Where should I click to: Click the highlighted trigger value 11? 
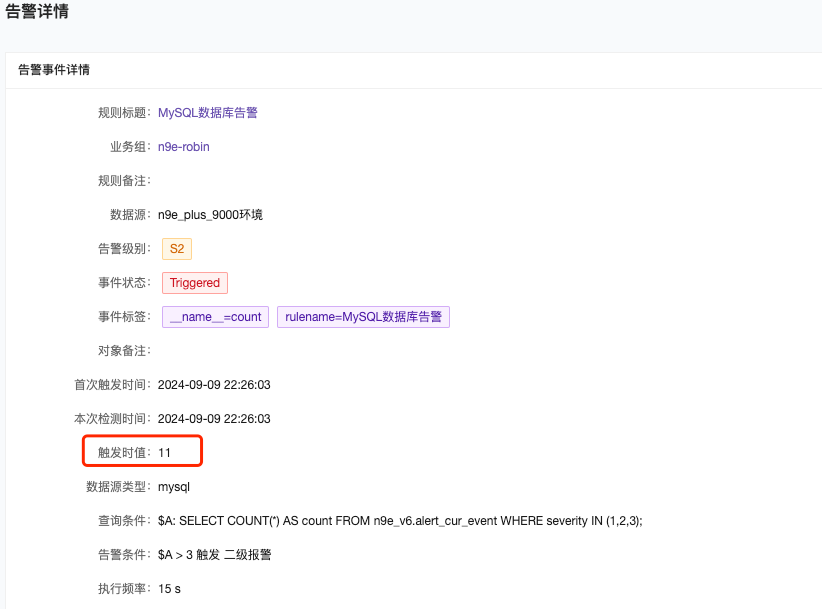click(x=167, y=451)
